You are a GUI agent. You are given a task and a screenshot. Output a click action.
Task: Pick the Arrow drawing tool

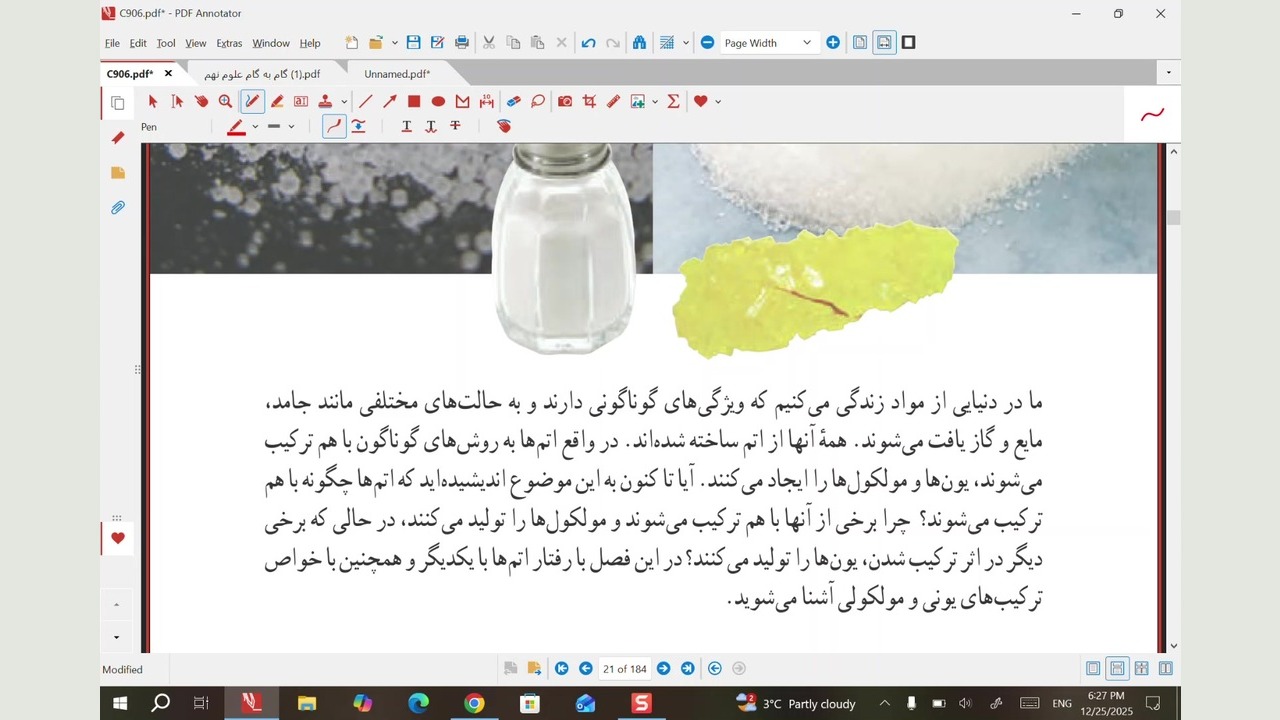coord(390,101)
